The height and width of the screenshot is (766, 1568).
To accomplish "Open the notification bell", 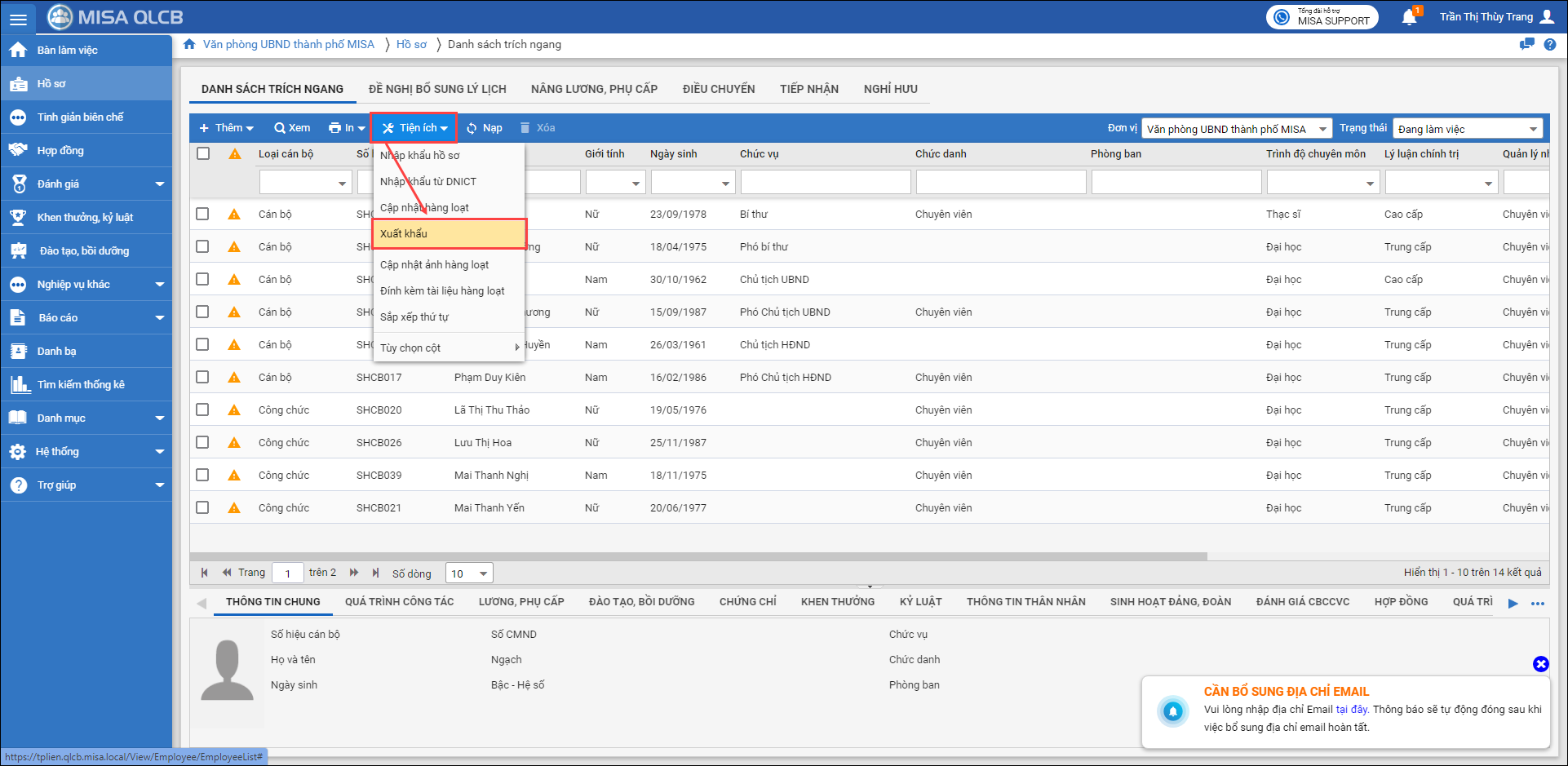I will click(1409, 17).
